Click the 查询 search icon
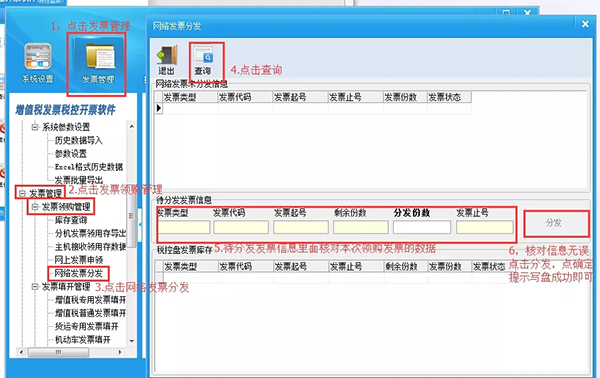600x378 pixels. click(x=203, y=55)
